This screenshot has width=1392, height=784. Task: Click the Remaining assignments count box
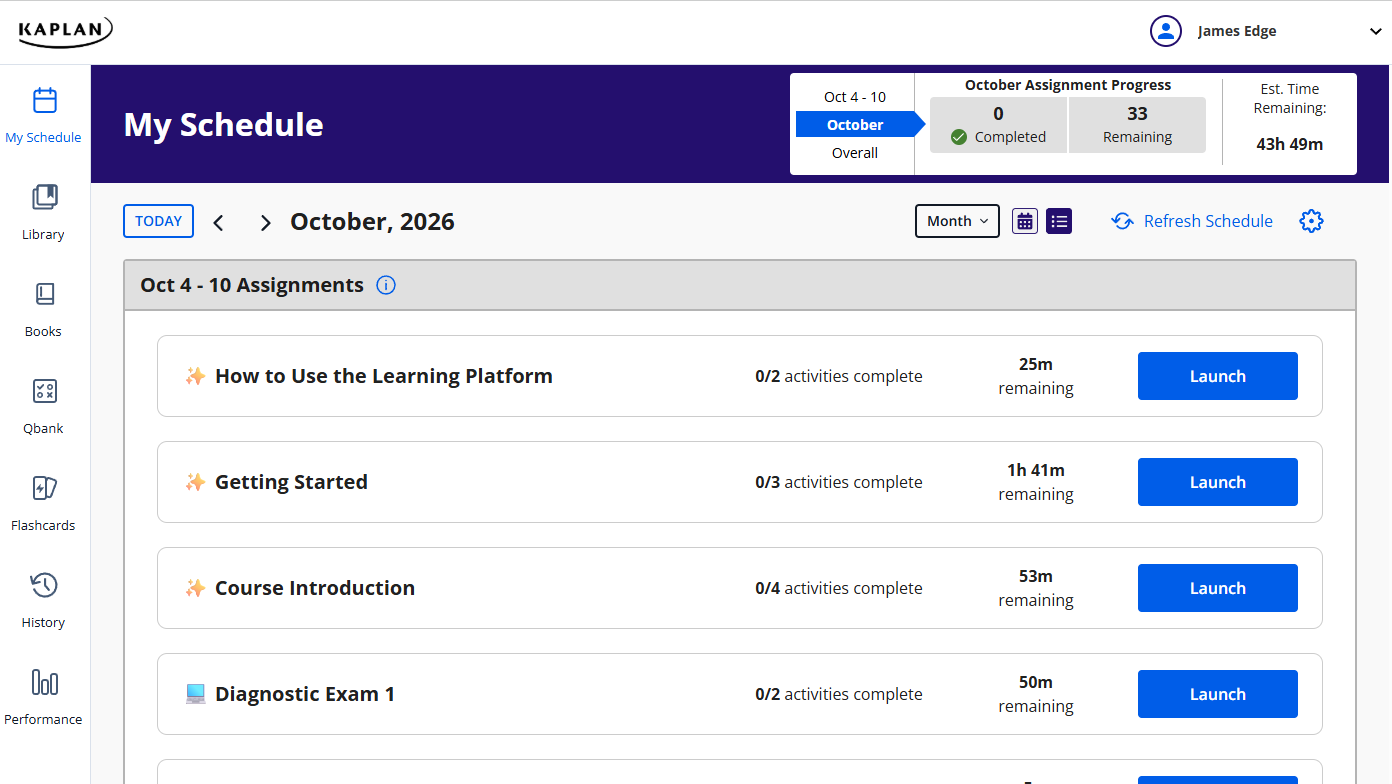click(x=1137, y=125)
